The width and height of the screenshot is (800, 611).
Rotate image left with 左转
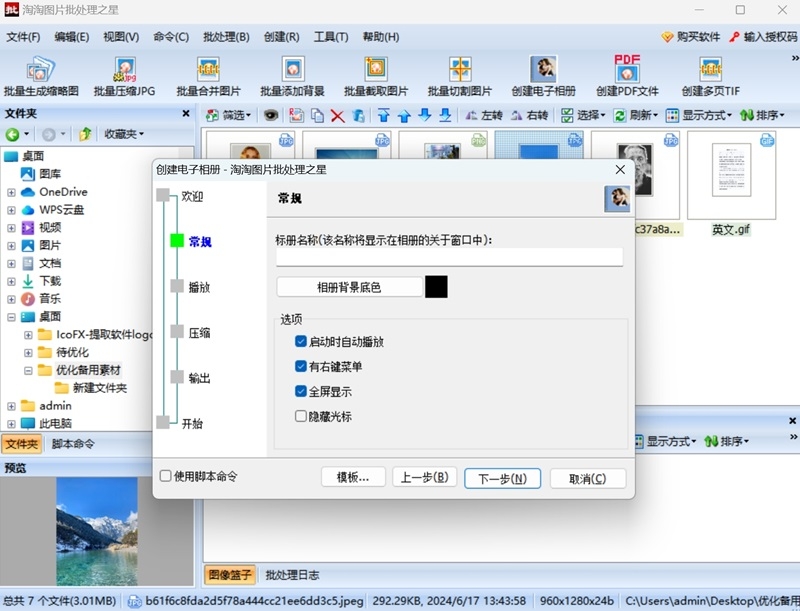click(484, 116)
